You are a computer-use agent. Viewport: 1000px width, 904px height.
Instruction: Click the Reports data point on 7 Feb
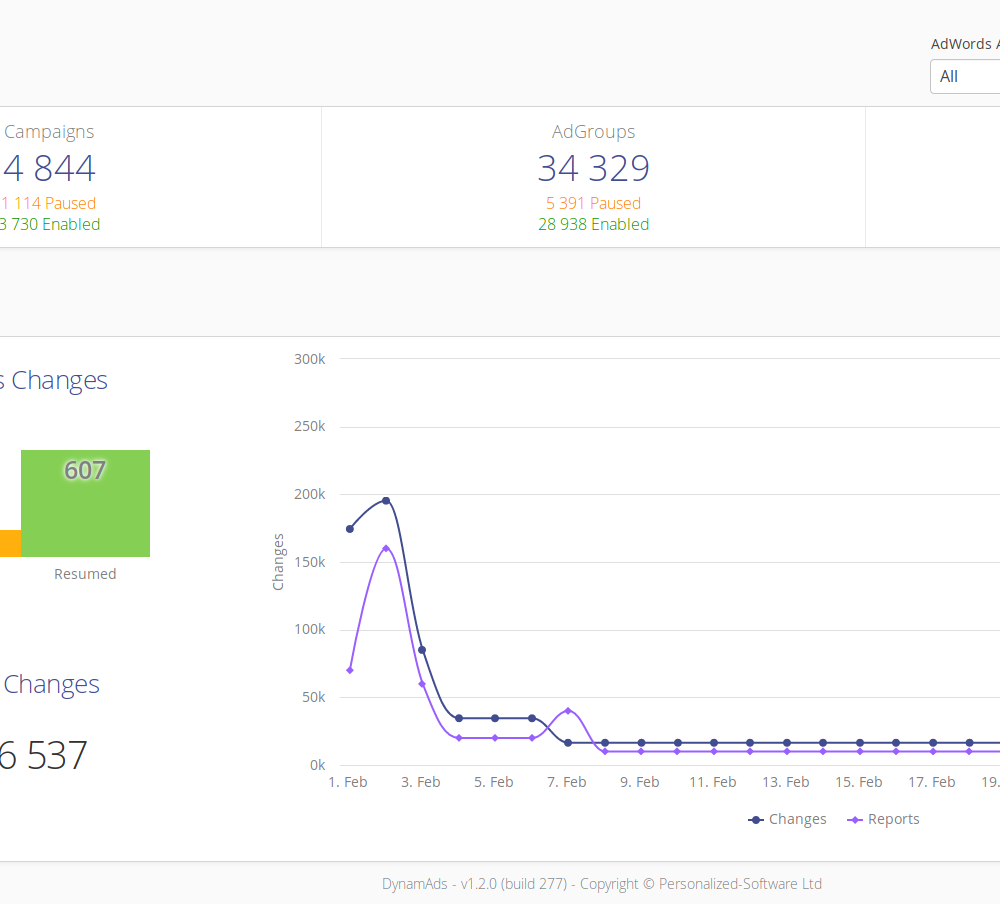(568, 711)
